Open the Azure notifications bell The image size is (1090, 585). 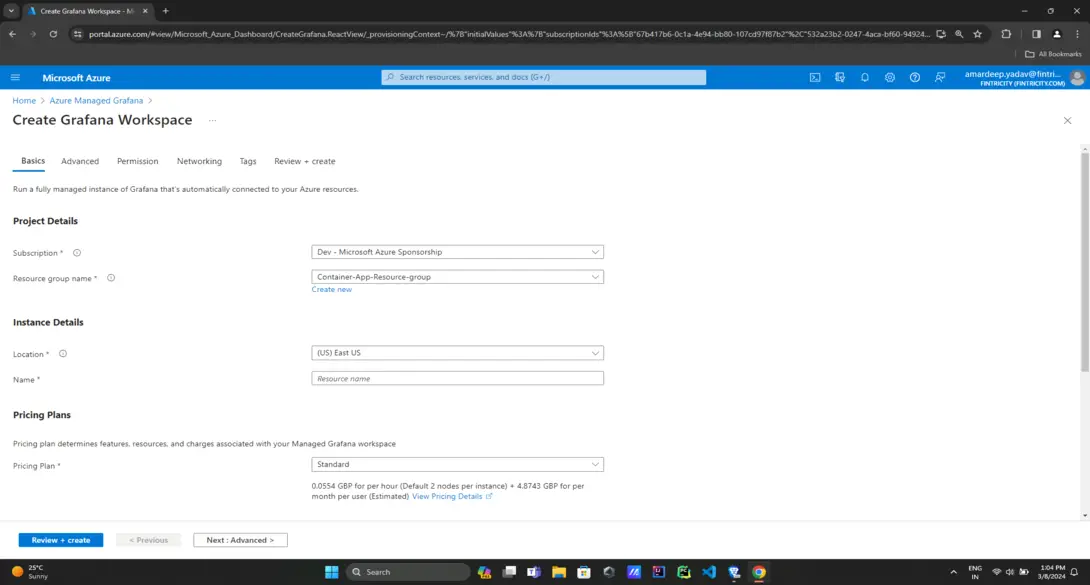(865, 77)
